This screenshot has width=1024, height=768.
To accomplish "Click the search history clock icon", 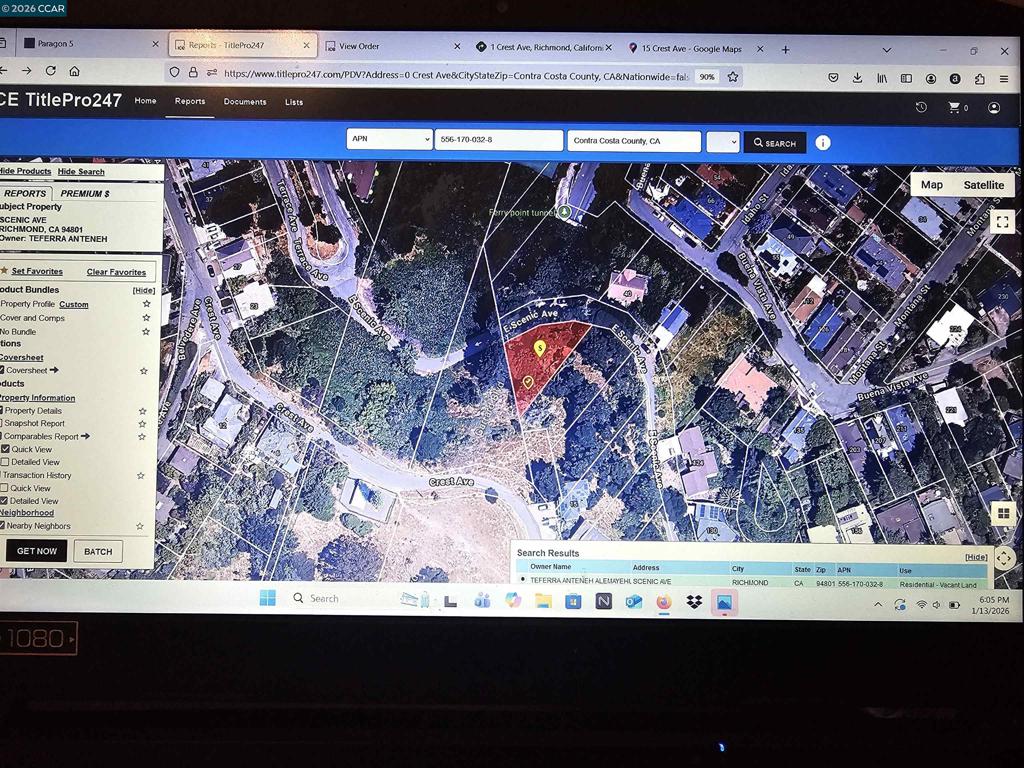I will 921,107.
